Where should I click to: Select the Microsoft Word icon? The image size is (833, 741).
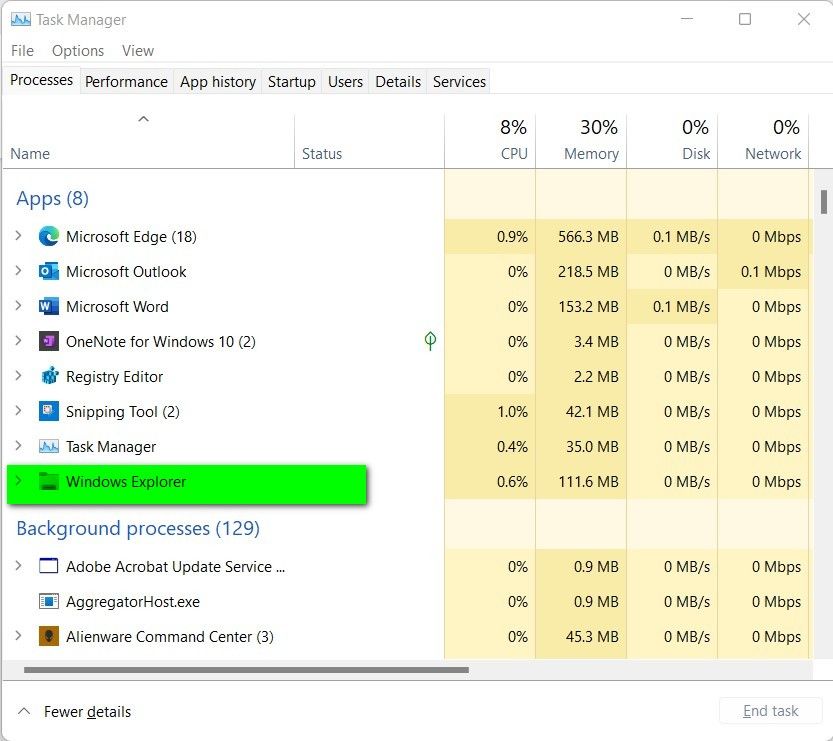point(50,307)
